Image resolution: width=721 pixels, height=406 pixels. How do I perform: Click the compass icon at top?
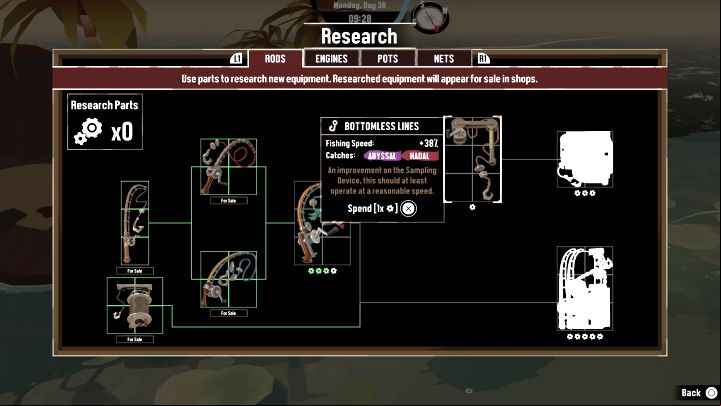click(x=430, y=17)
